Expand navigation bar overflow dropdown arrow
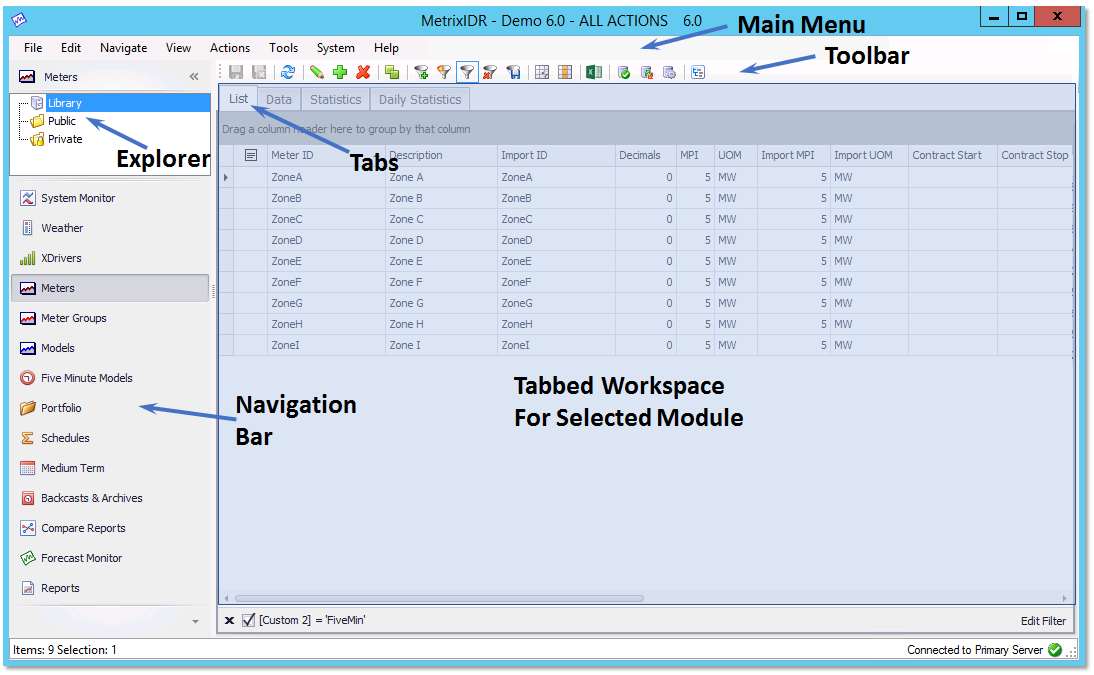1094x675 pixels. 195,621
